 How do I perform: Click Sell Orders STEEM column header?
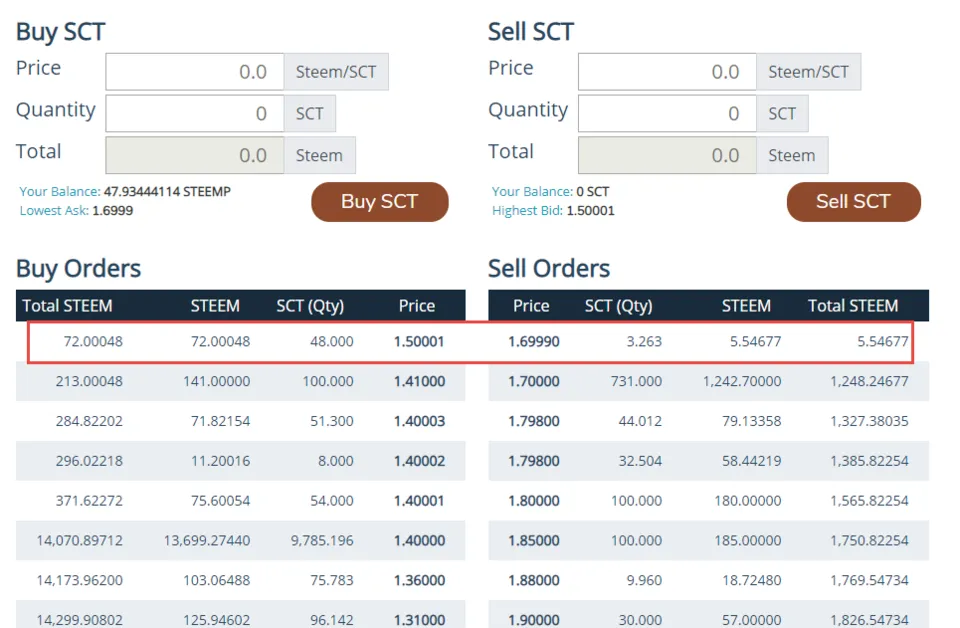click(746, 305)
